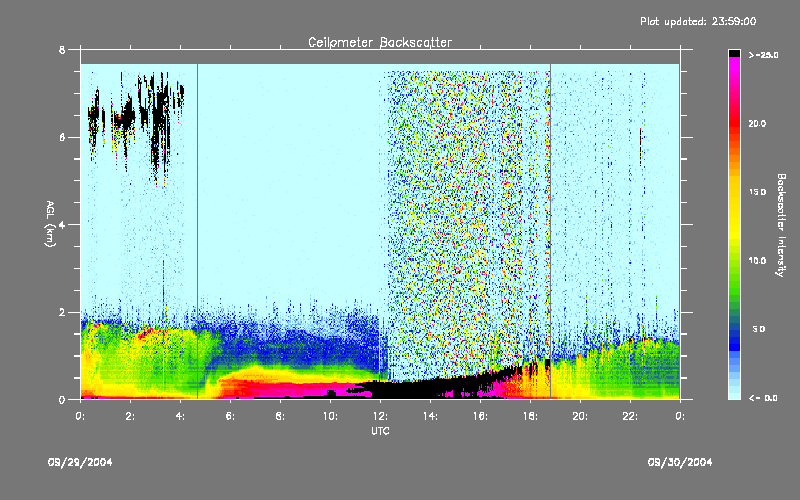Image resolution: width=800 pixels, height=500 pixels.
Task: Click the x-axis tick label 10:
Action: pyautogui.click(x=330, y=416)
